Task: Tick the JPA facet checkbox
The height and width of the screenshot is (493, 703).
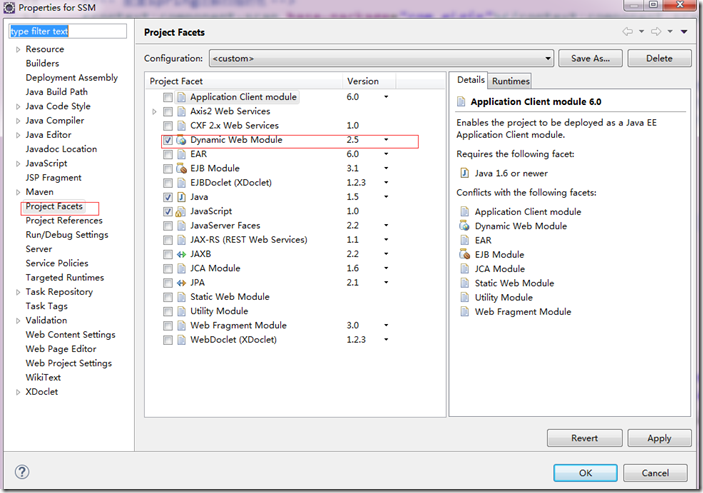Action: (x=167, y=283)
